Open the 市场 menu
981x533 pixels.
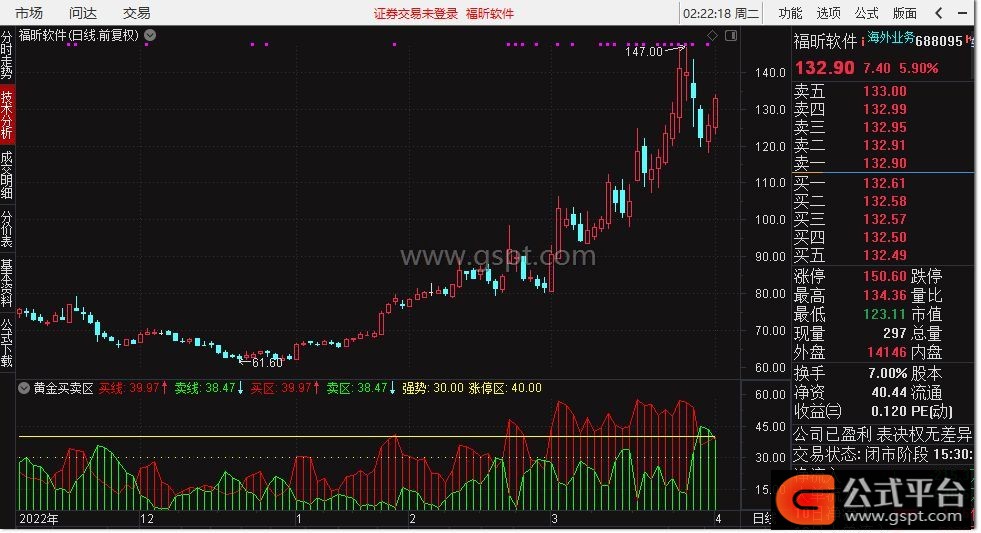(29, 13)
